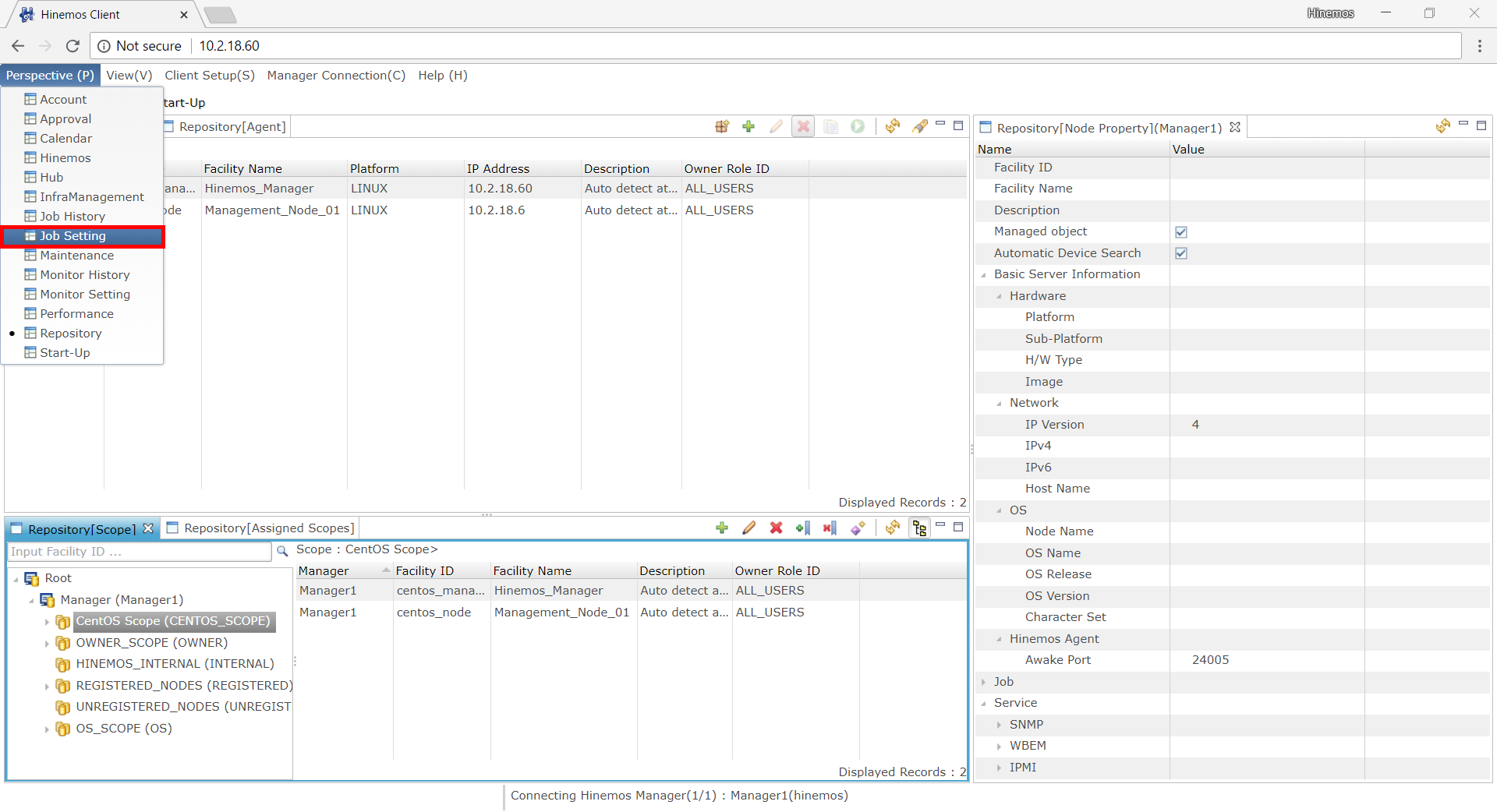Click the red X delete icon in Repository[Agent] toolbar
1497x812 pixels.
(x=803, y=126)
